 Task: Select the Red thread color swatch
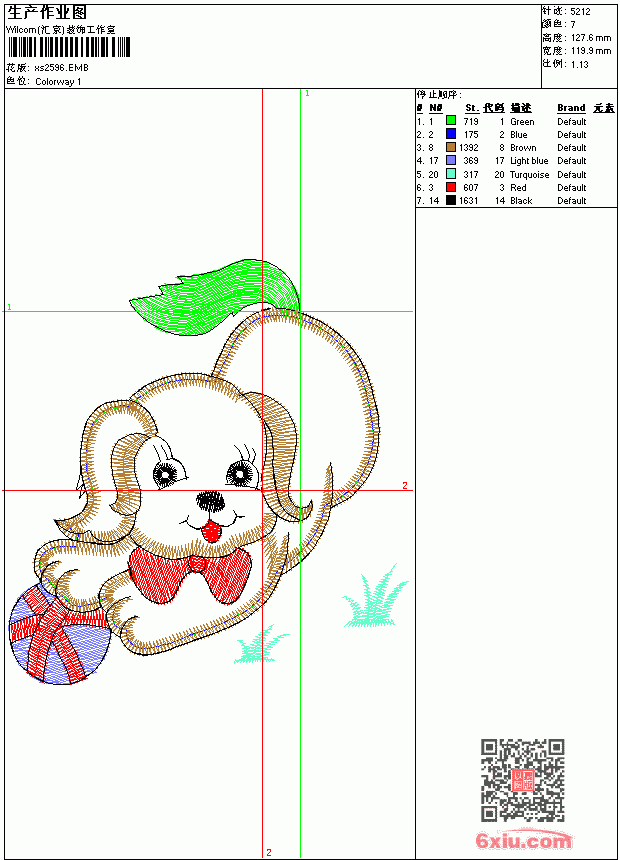(450, 187)
